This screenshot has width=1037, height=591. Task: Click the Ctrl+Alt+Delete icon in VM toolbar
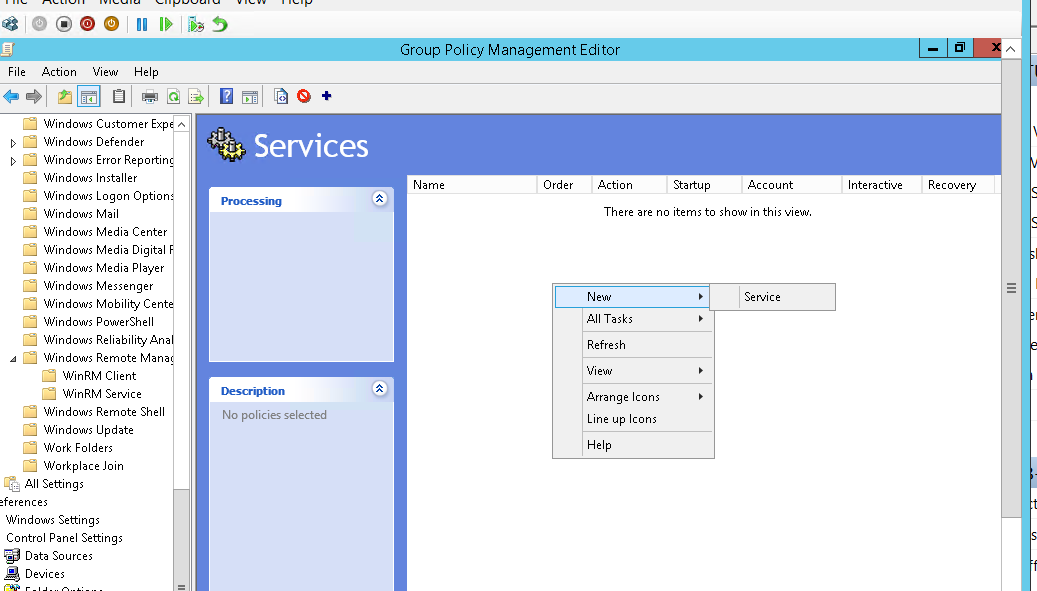pos(10,24)
